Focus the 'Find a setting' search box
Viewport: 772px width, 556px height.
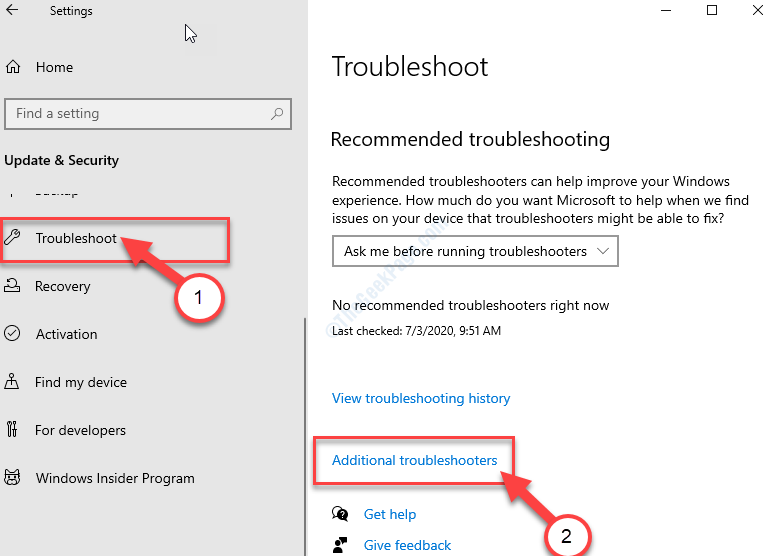140,114
